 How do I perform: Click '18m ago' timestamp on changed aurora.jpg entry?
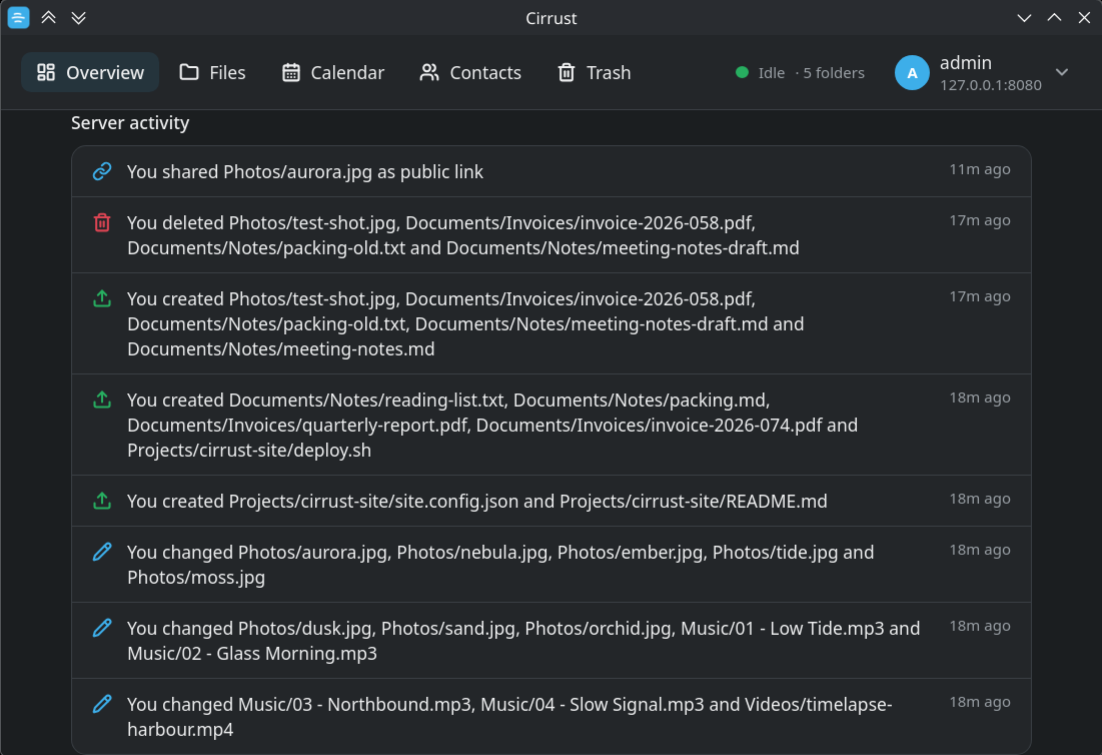click(980, 550)
